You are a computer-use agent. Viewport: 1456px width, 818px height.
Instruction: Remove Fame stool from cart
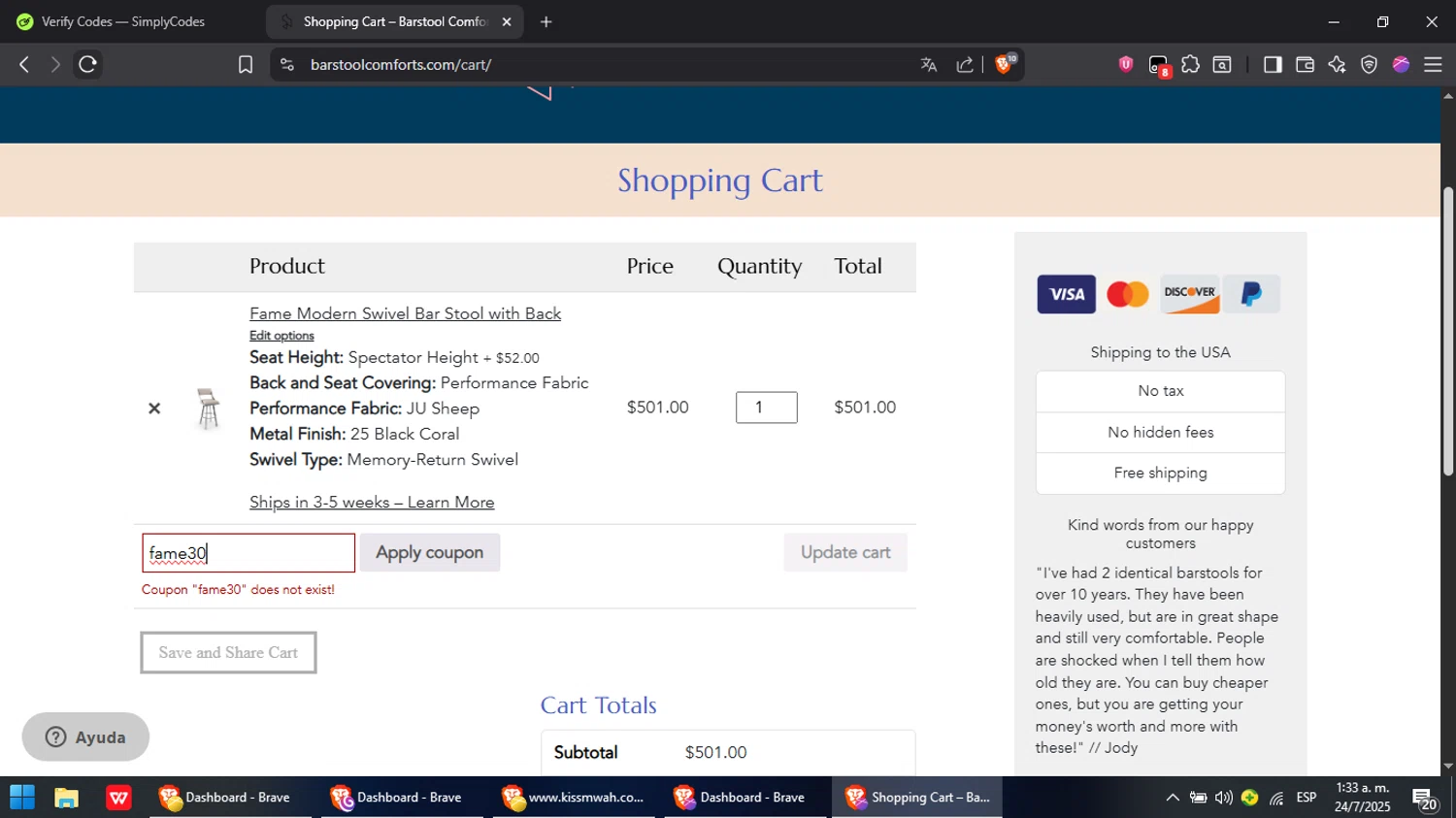point(154,409)
